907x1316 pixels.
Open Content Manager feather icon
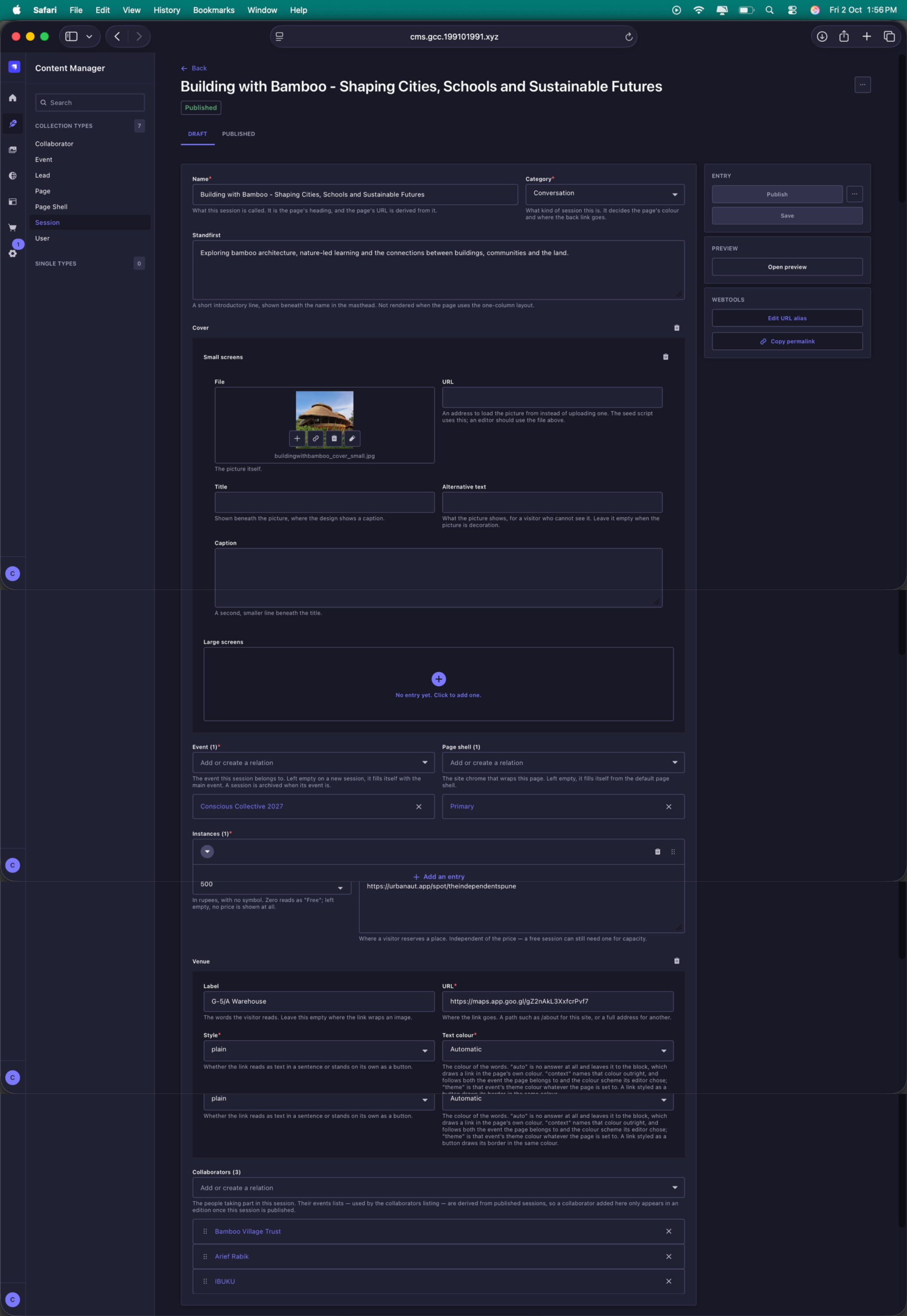12,123
